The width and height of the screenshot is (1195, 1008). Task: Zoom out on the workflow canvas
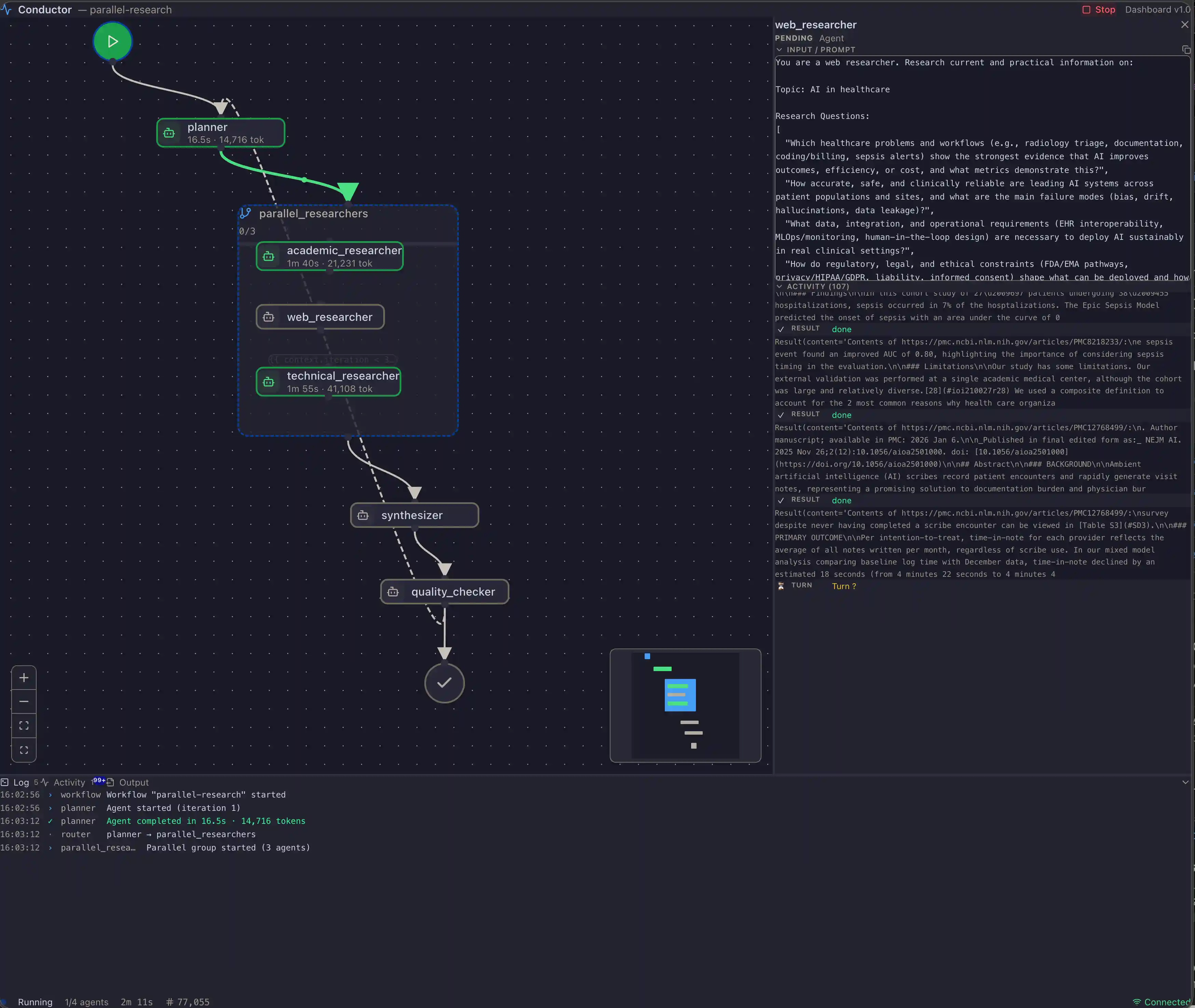coord(24,701)
